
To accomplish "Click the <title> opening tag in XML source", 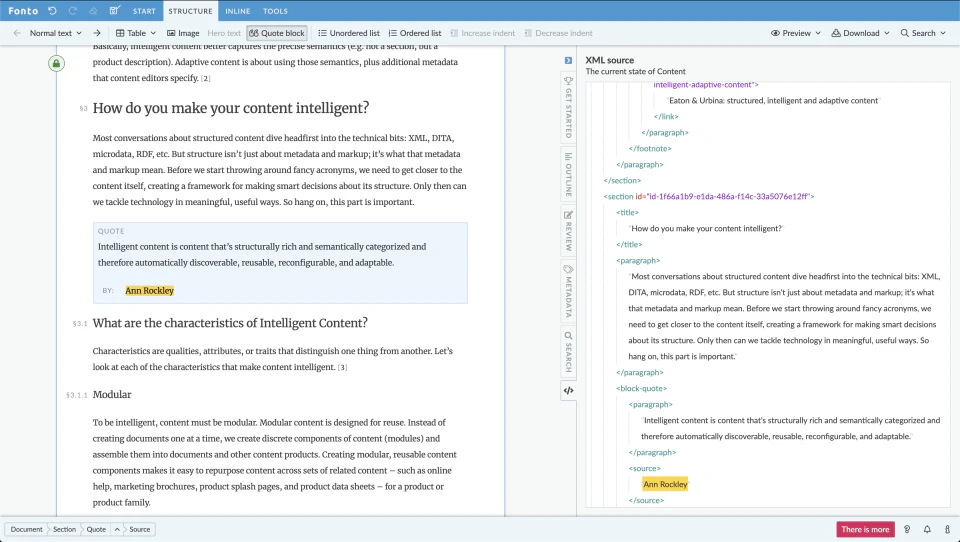I will point(628,213).
